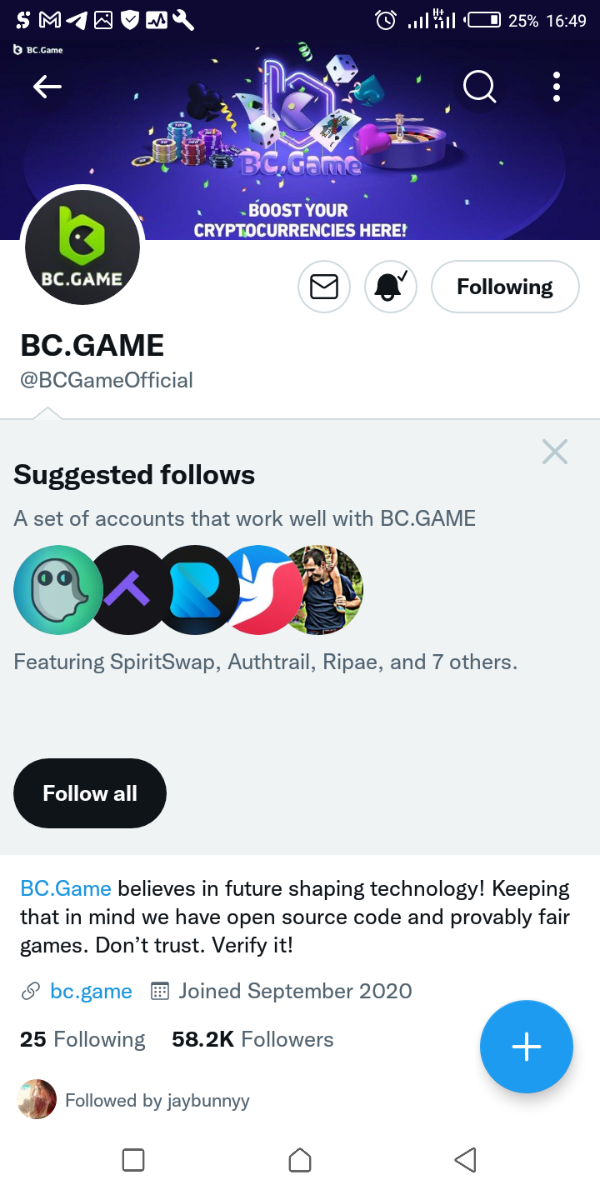This screenshot has width=600, height=1200.
Task: Open the bc.game website link
Action: coord(90,991)
